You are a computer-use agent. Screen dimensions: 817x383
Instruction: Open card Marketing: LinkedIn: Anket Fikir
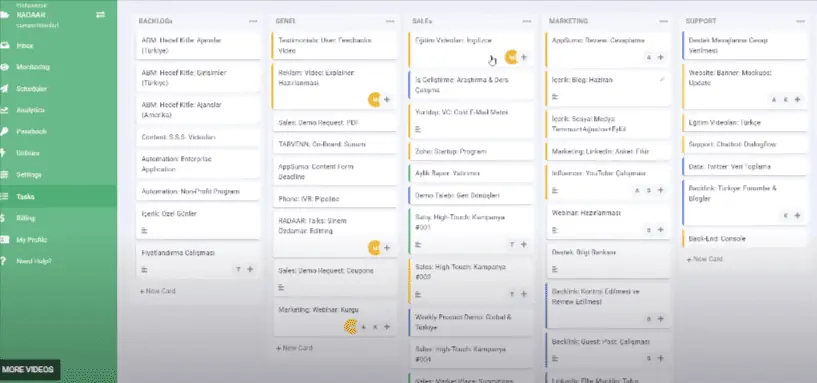tap(608, 152)
